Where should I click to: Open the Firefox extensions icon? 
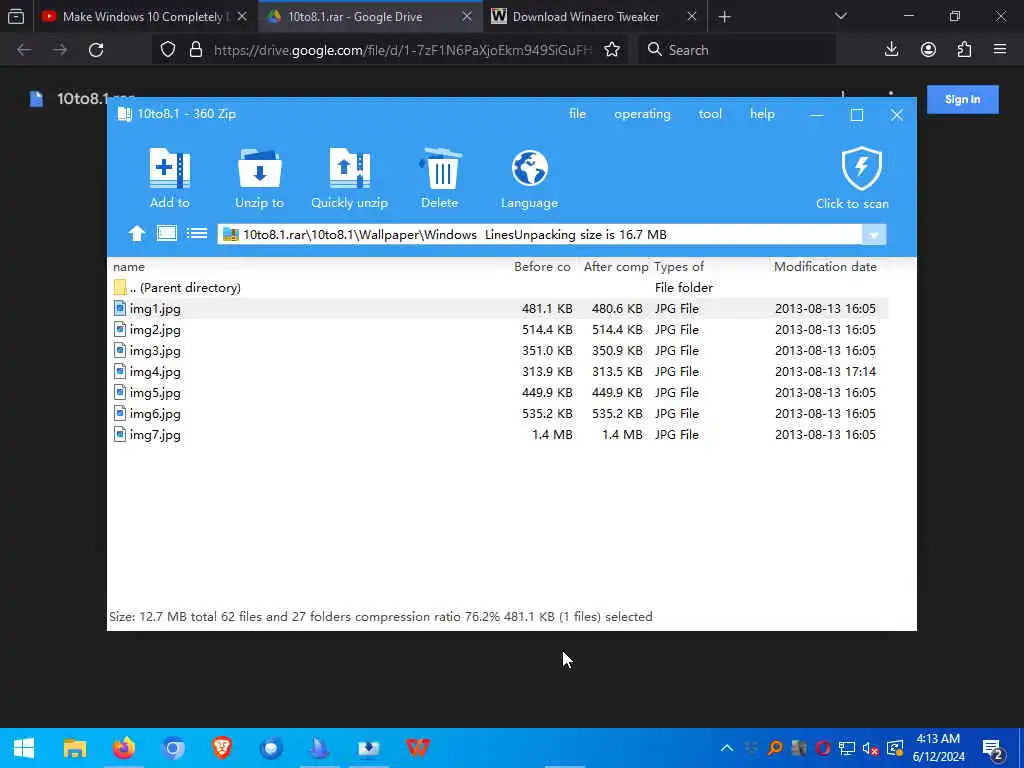964,50
